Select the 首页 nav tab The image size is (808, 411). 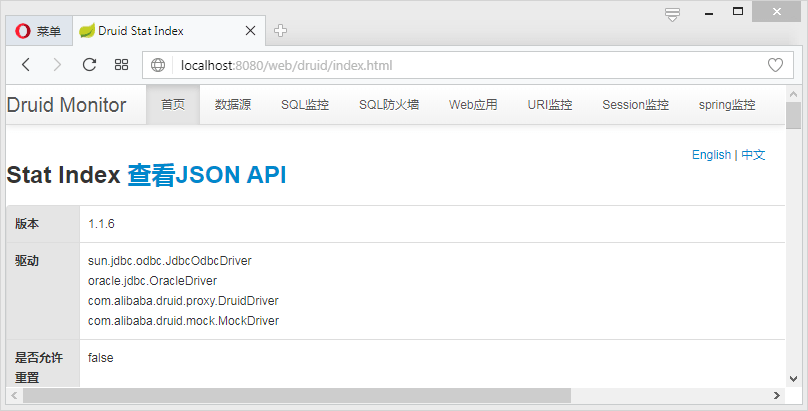(173, 105)
